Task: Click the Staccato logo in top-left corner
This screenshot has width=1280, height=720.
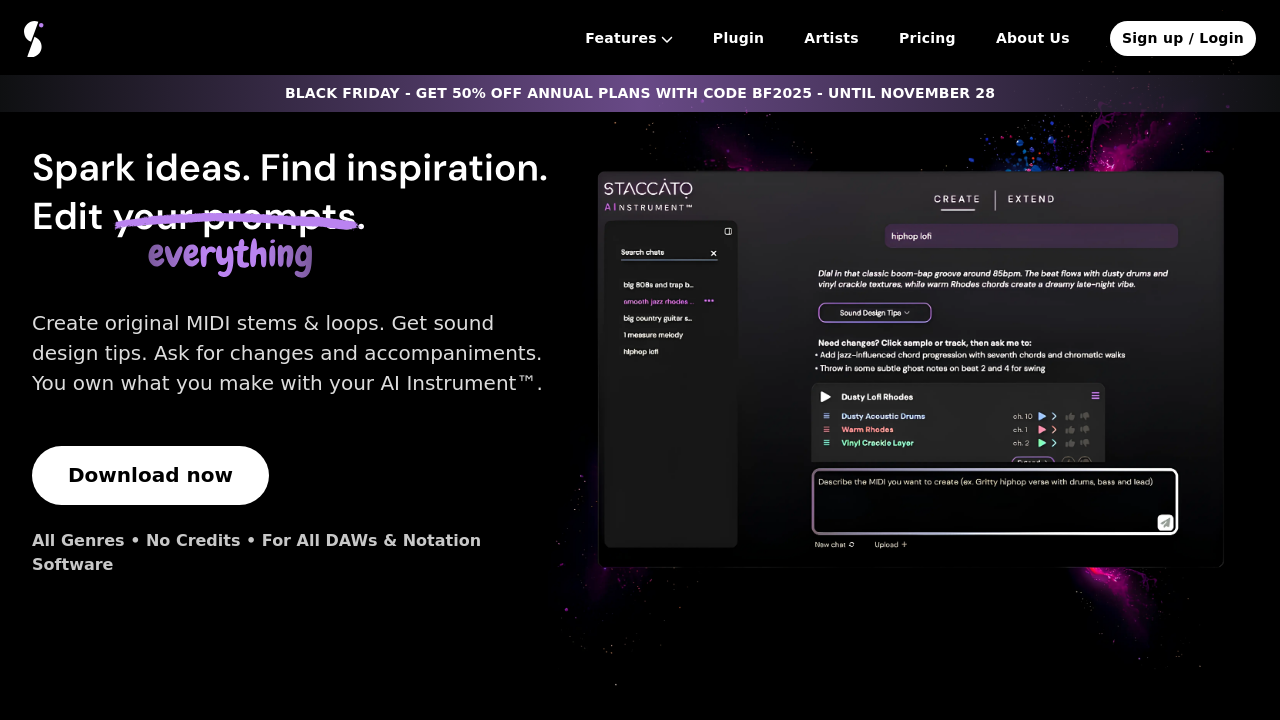Action: click(x=33, y=37)
